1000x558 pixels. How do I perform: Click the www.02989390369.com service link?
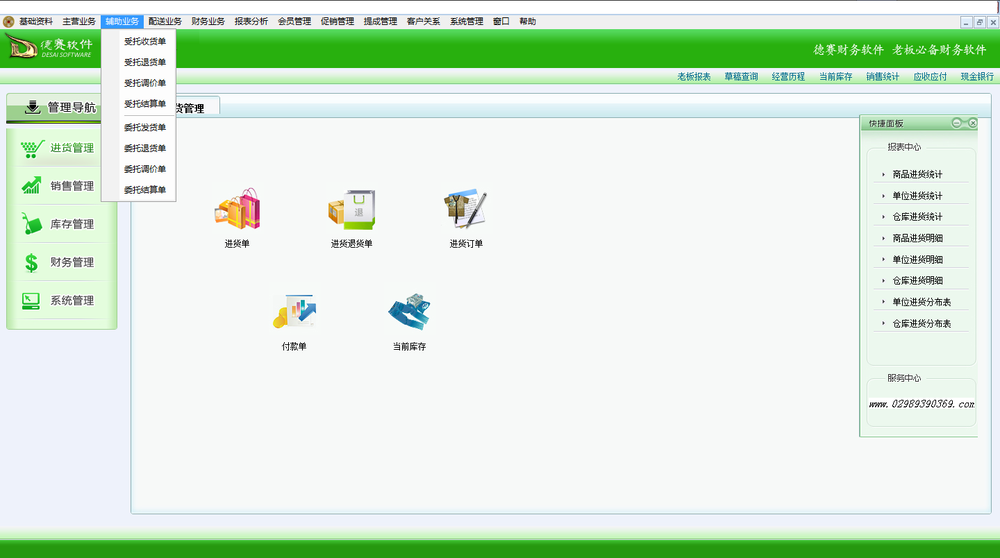pos(922,404)
